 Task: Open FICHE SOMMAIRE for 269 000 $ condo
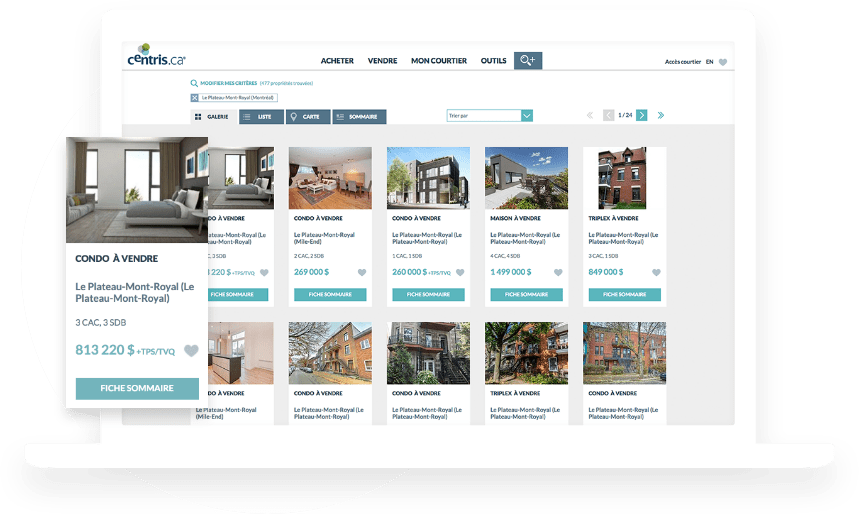(330, 294)
